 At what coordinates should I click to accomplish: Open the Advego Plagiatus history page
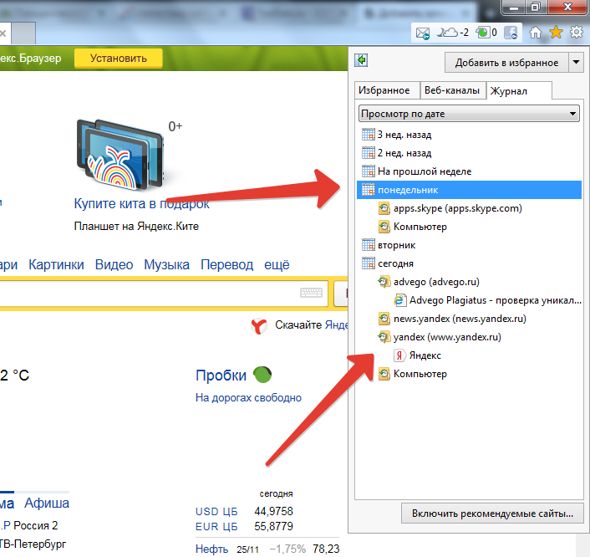click(x=488, y=300)
